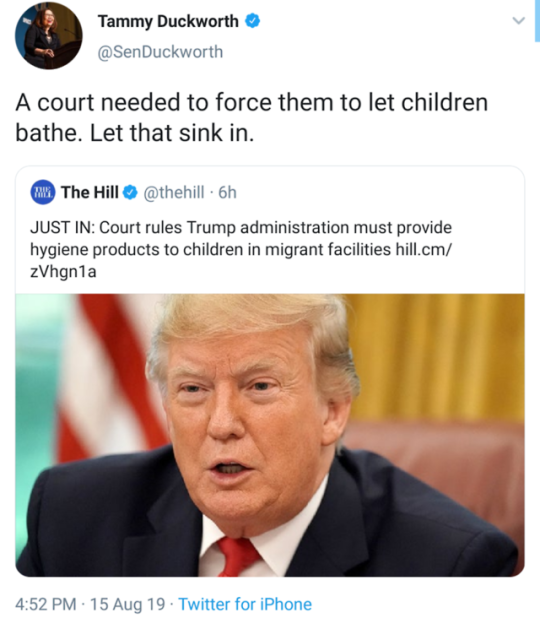
Task: Open the Twitter for iPhone source link
Action: tap(245, 604)
